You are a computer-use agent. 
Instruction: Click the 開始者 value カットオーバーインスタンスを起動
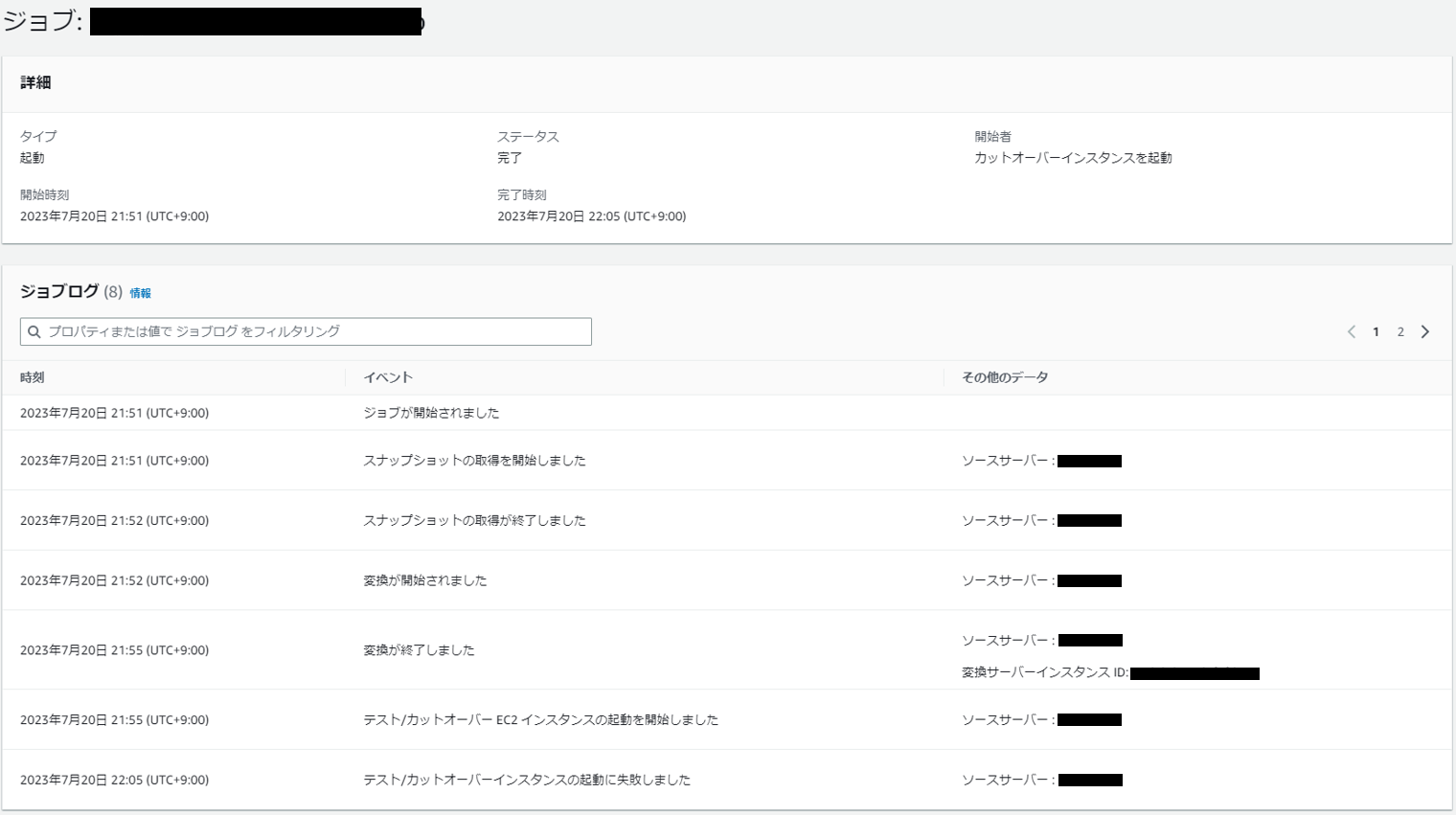[1073, 158]
